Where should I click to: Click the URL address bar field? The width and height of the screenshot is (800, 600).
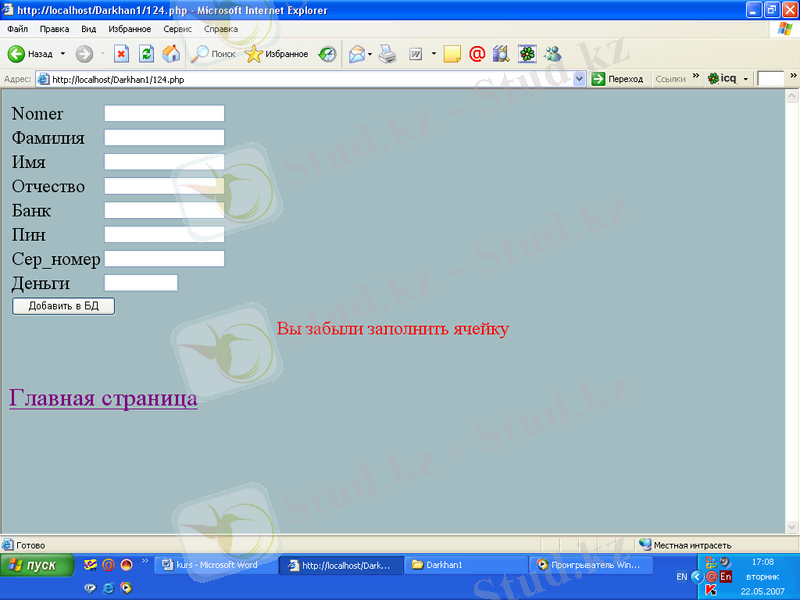[311, 80]
